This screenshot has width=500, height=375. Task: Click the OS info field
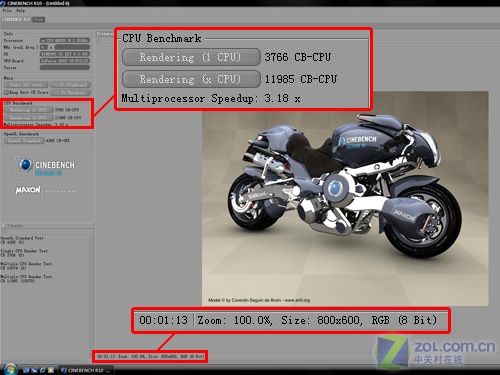[x=65, y=54]
